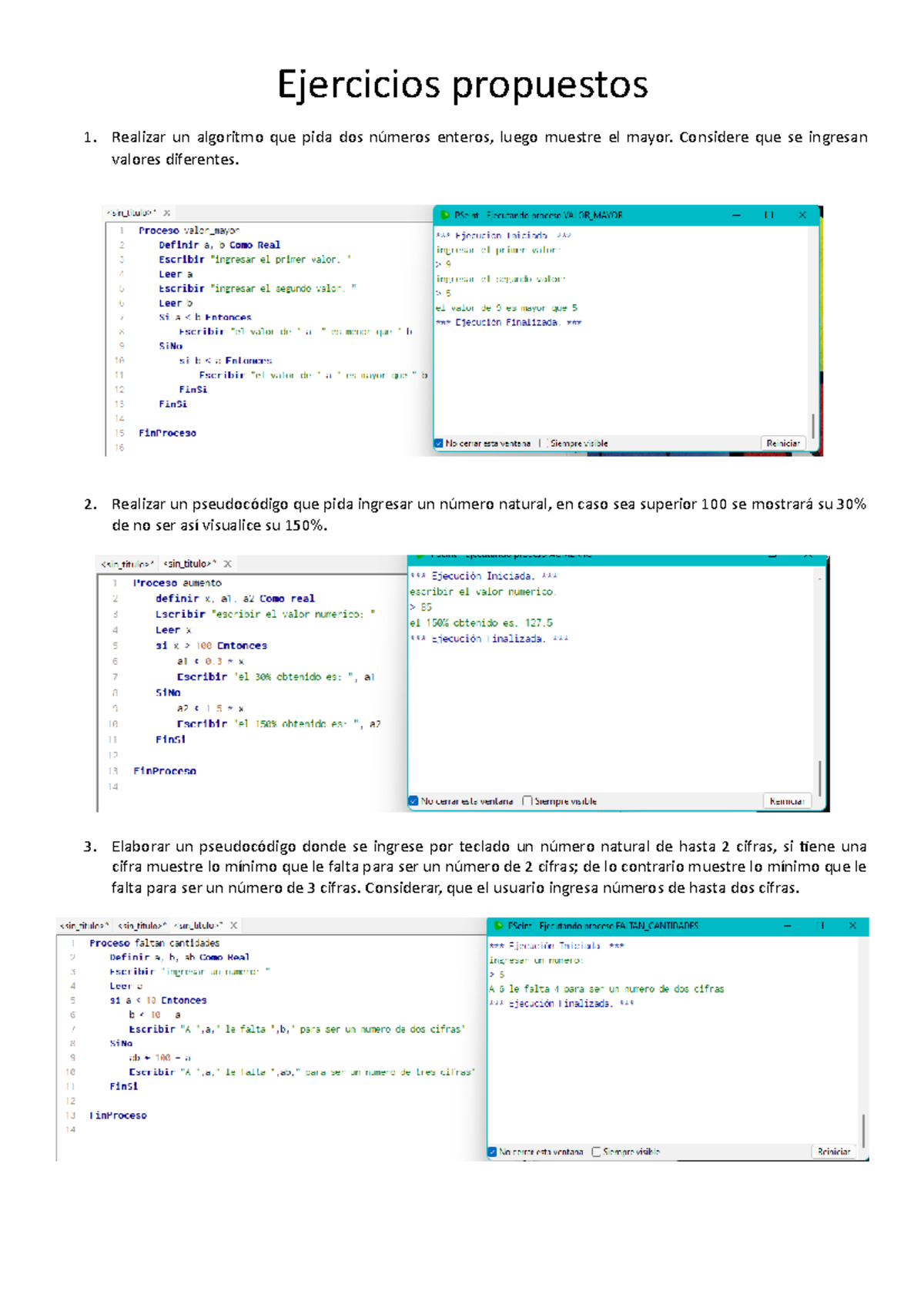Select first sin_titulo tab in faltan_cantidades editor

(84, 925)
